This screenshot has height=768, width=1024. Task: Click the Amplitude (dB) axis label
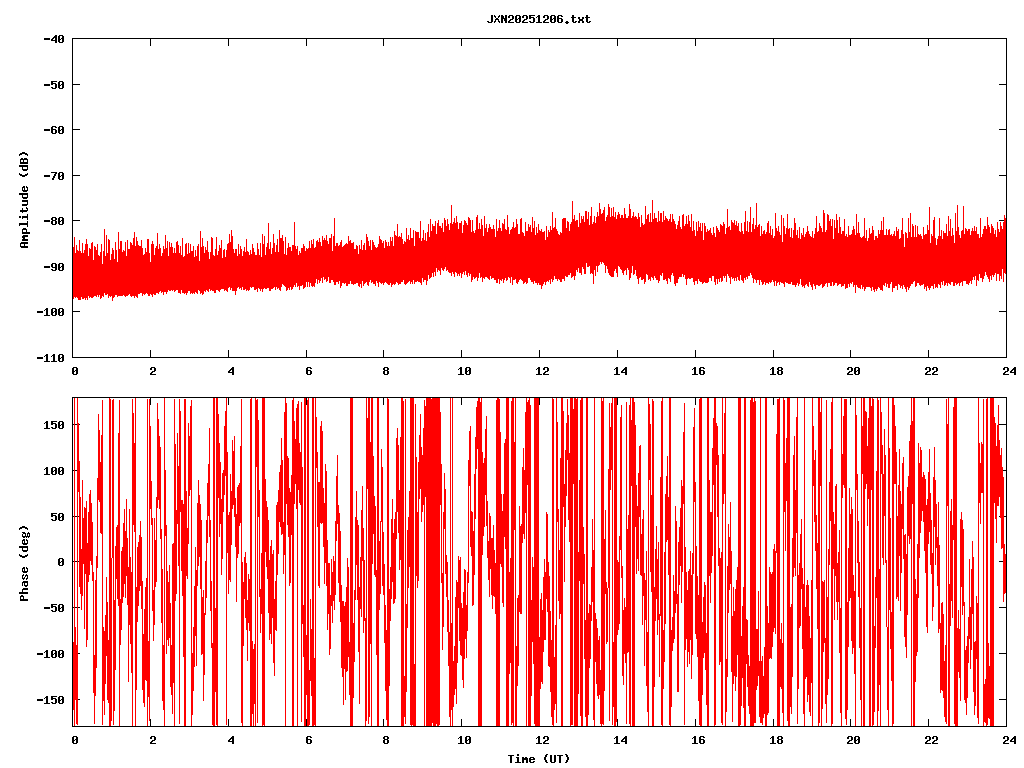point(23,200)
